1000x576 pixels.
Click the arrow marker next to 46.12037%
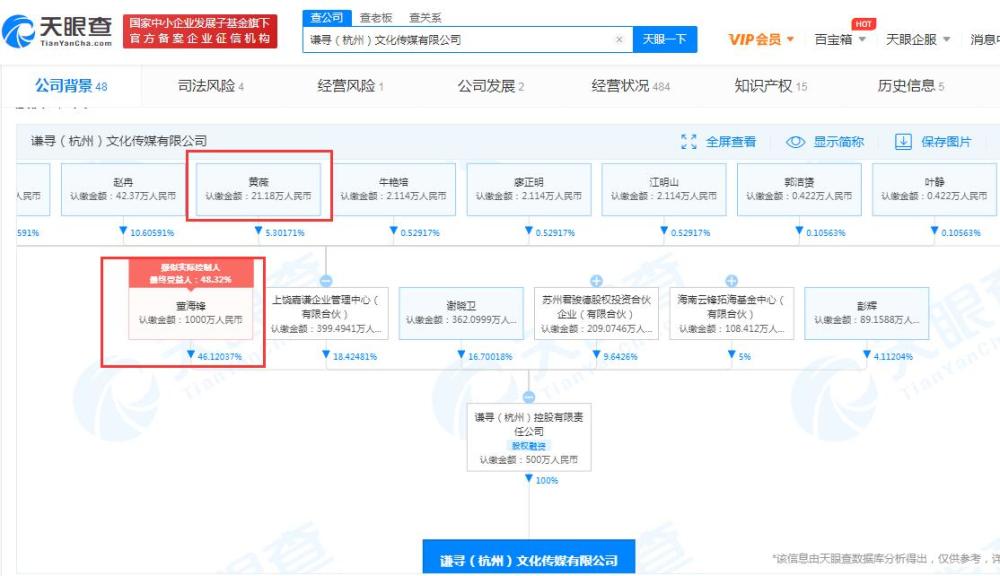tap(191, 355)
